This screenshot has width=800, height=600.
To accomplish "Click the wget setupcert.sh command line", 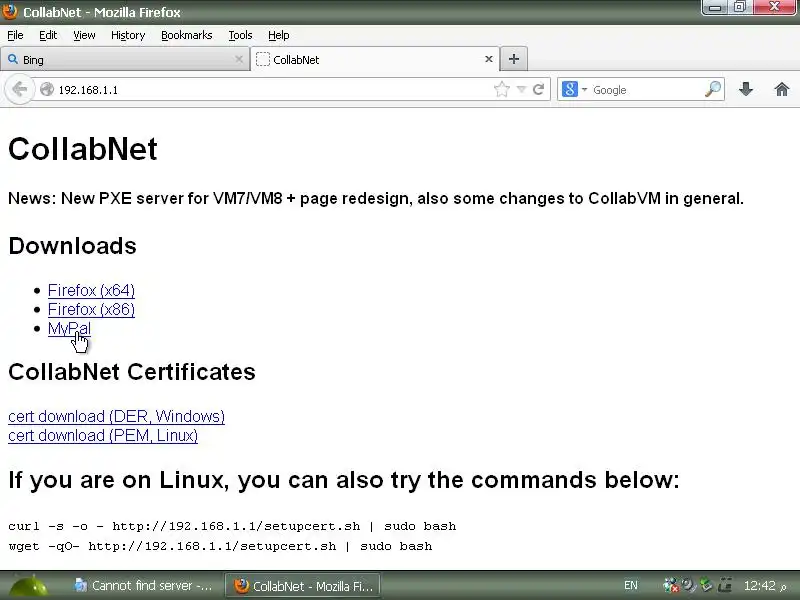I will tap(220, 546).
